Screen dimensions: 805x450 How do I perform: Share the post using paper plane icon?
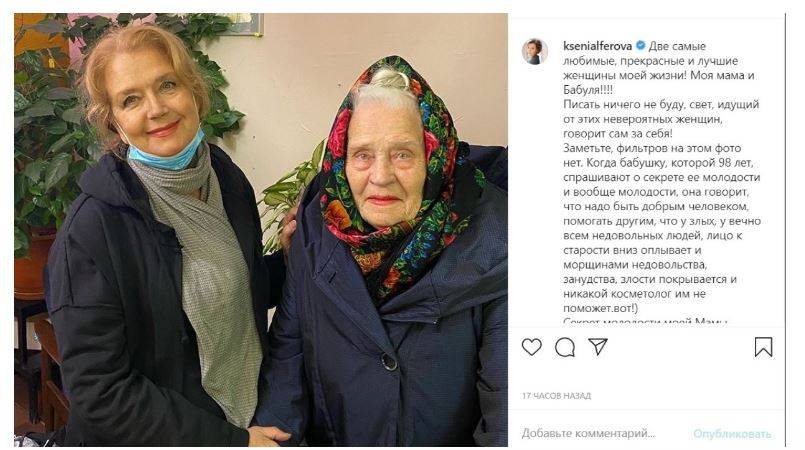[x=598, y=346]
